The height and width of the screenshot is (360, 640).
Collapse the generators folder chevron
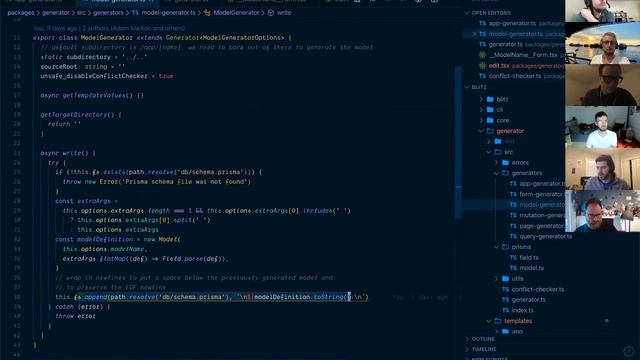point(496,173)
